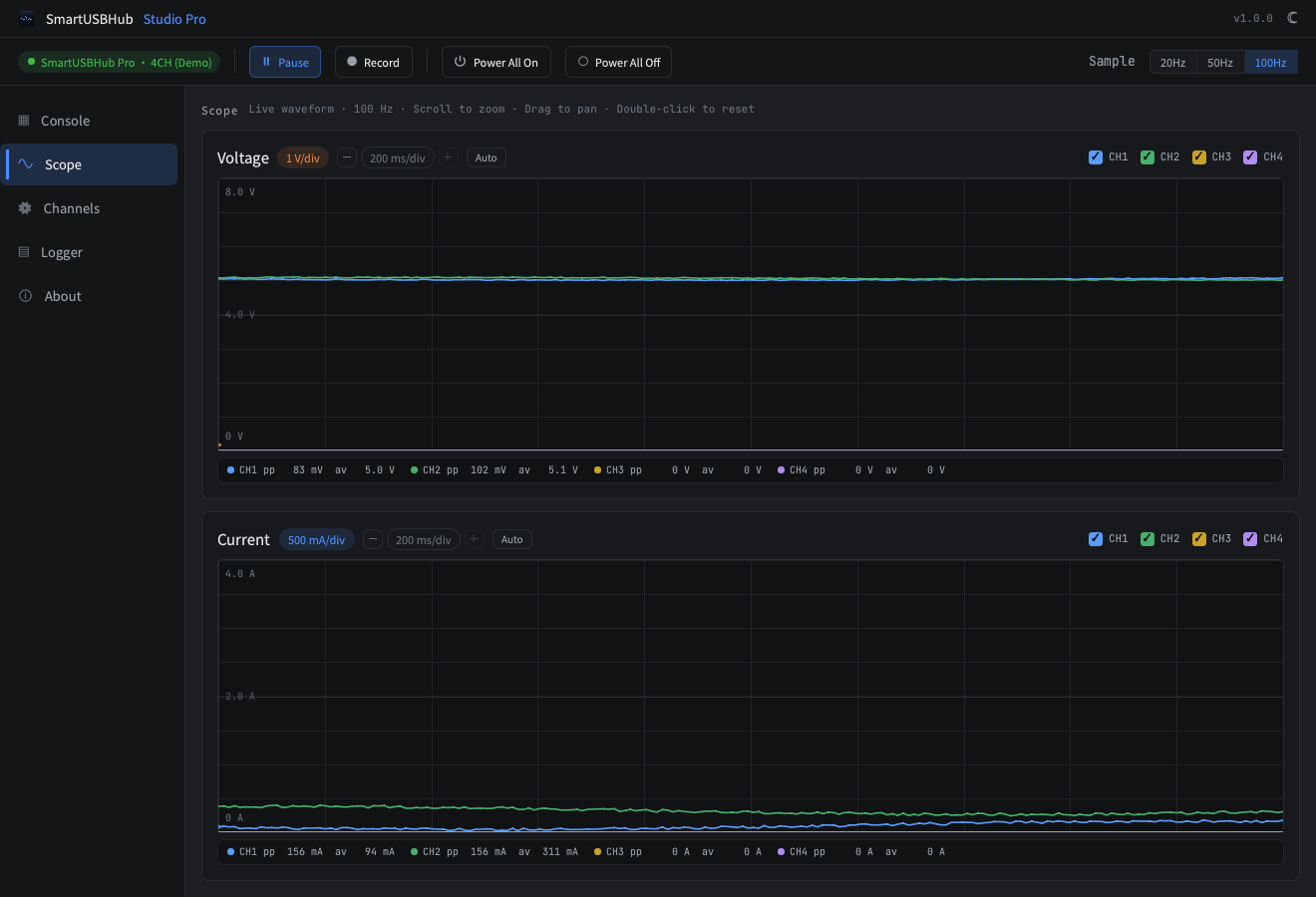This screenshot has height=897, width=1316.
Task: Click the Current 500 mA/div scale badge
Action: [317, 540]
